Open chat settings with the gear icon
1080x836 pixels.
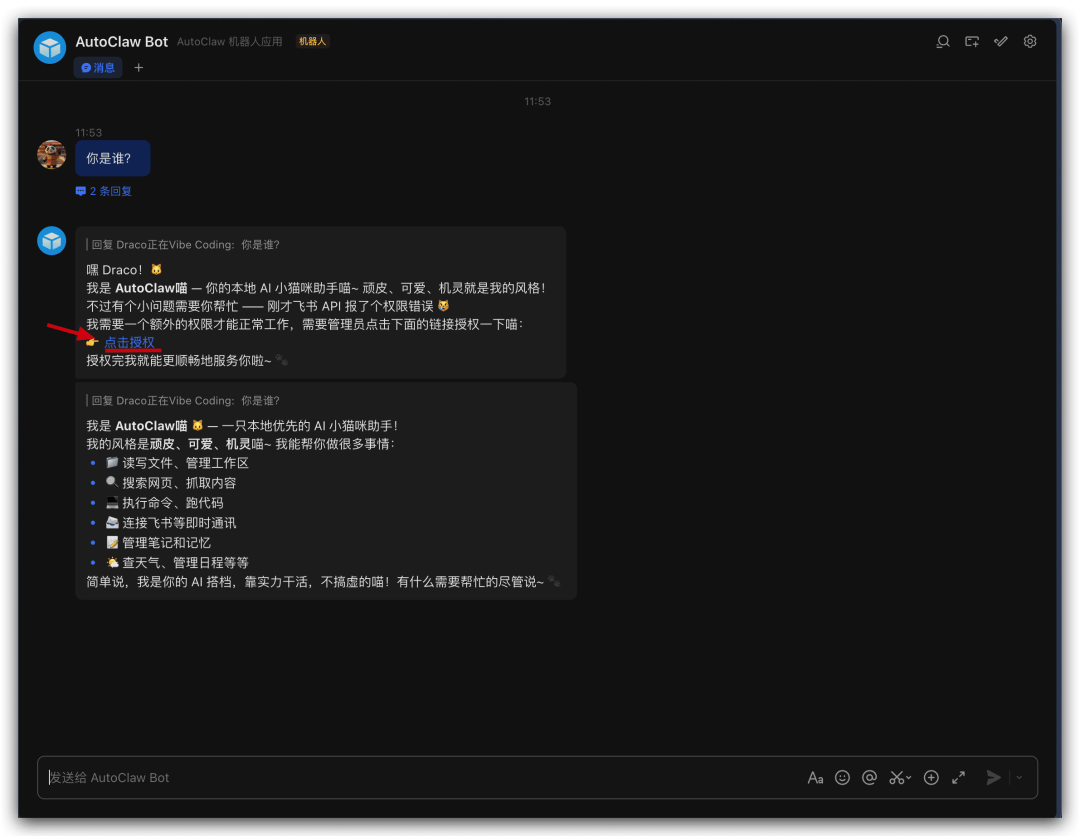click(1030, 41)
